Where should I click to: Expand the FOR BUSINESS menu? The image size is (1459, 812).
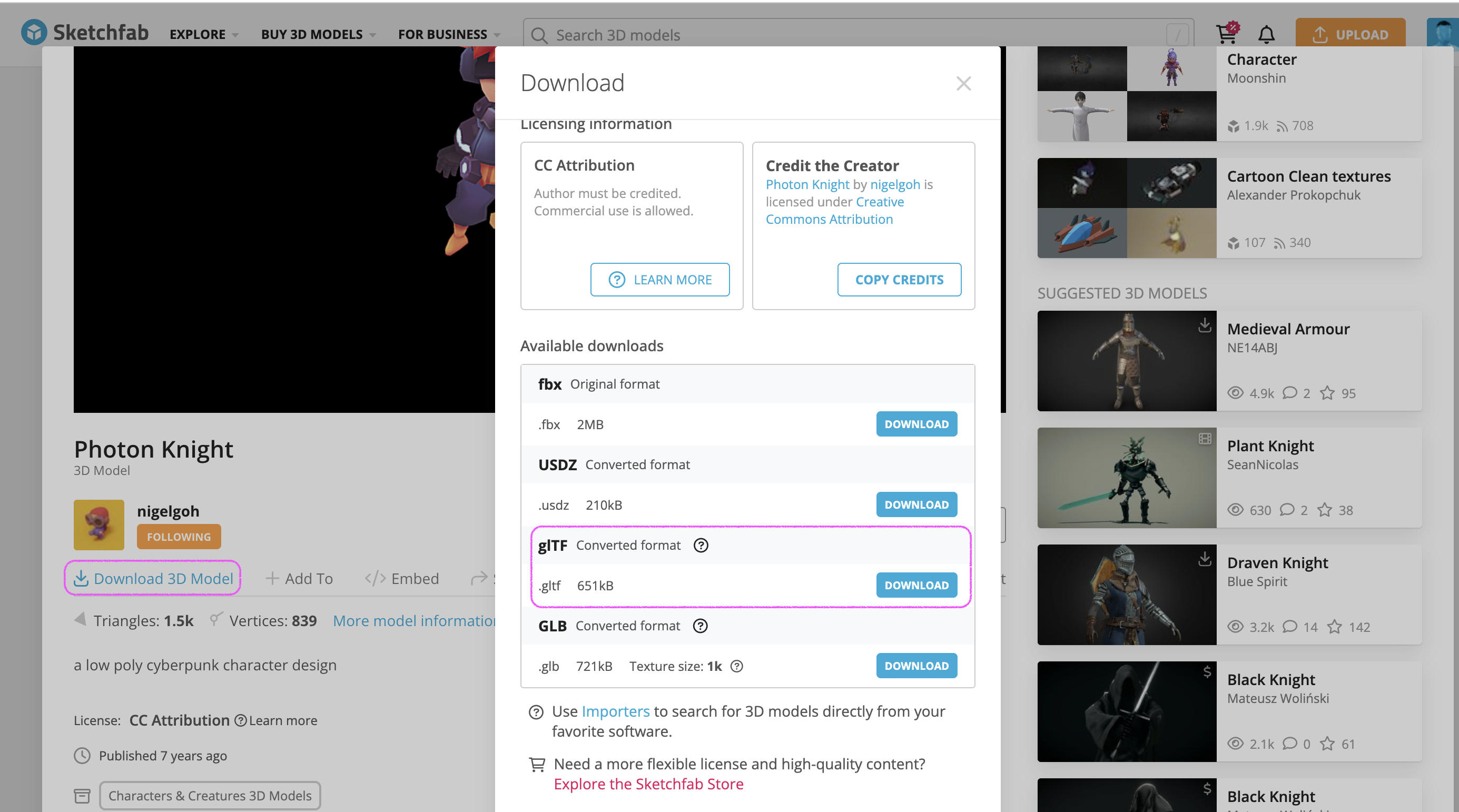point(449,35)
